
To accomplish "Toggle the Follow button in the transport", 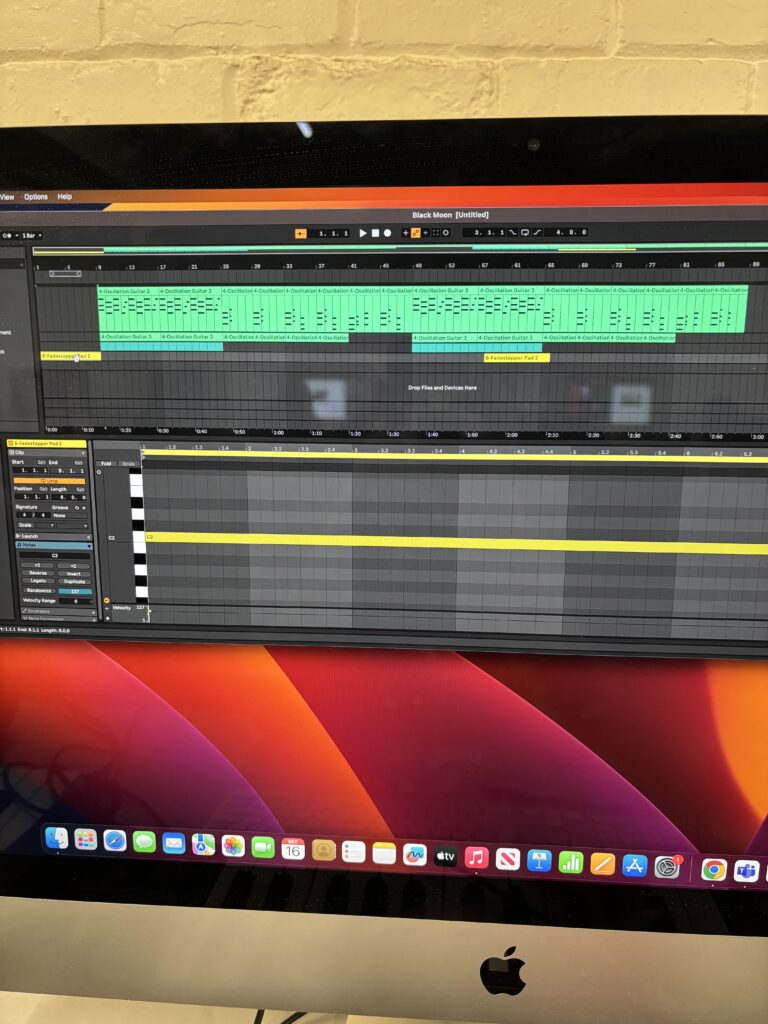I will (300, 233).
